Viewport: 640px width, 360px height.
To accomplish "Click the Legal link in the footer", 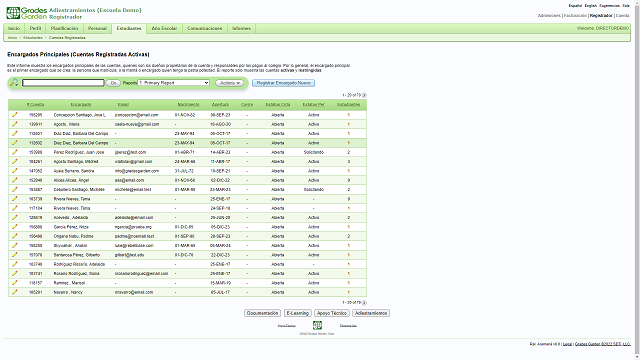I will point(567,344).
